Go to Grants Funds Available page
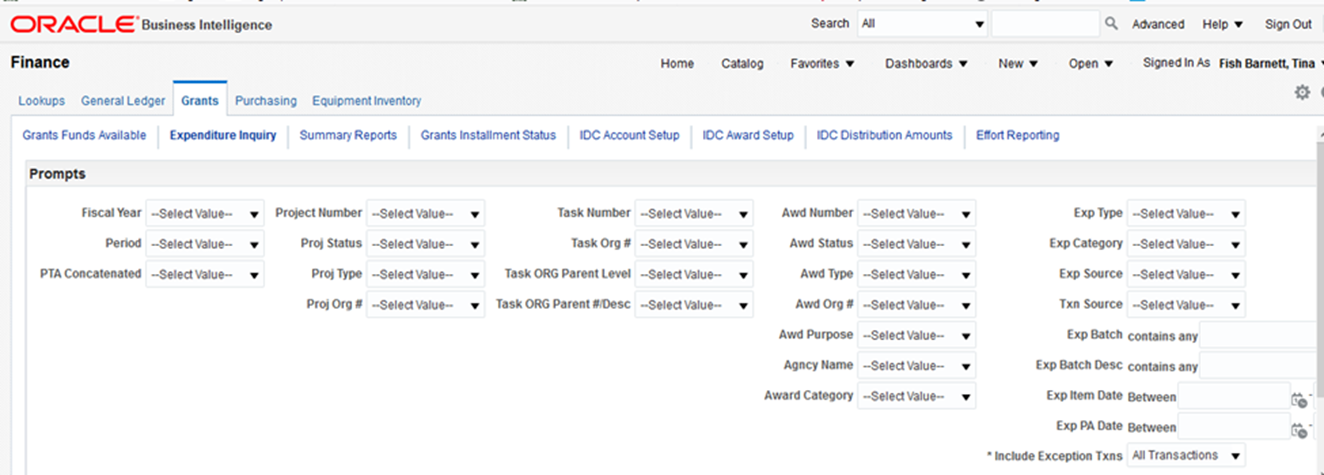The width and height of the screenshot is (1324, 475). coord(84,135)
